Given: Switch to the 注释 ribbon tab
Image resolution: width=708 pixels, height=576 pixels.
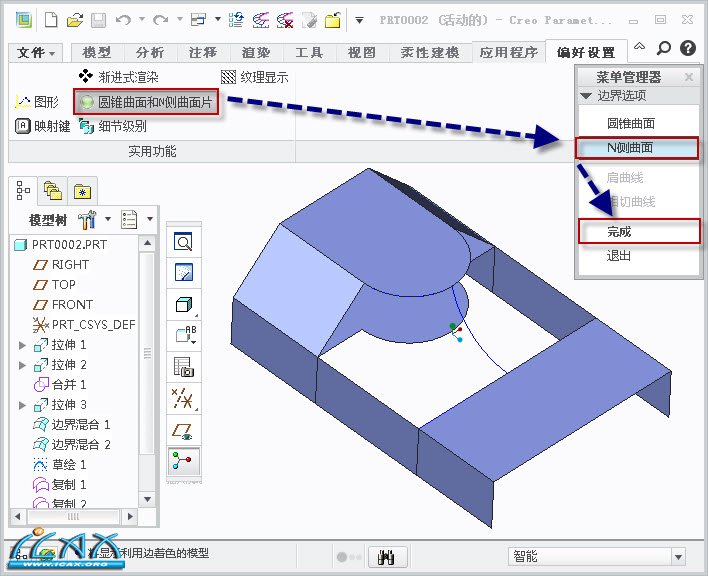Looking at the screenshot, I should pos(203,53).
